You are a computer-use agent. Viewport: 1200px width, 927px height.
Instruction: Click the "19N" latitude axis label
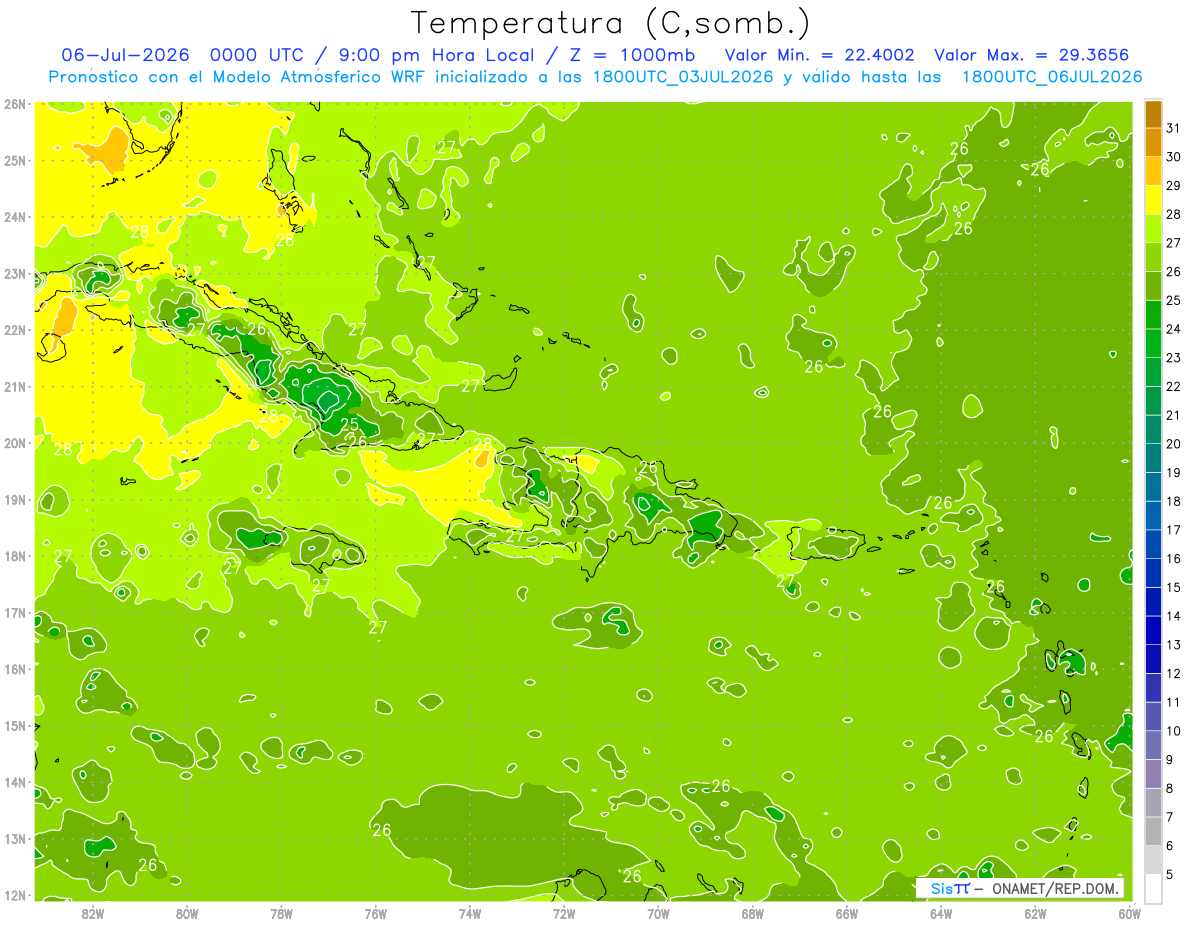tap(14, 499)
